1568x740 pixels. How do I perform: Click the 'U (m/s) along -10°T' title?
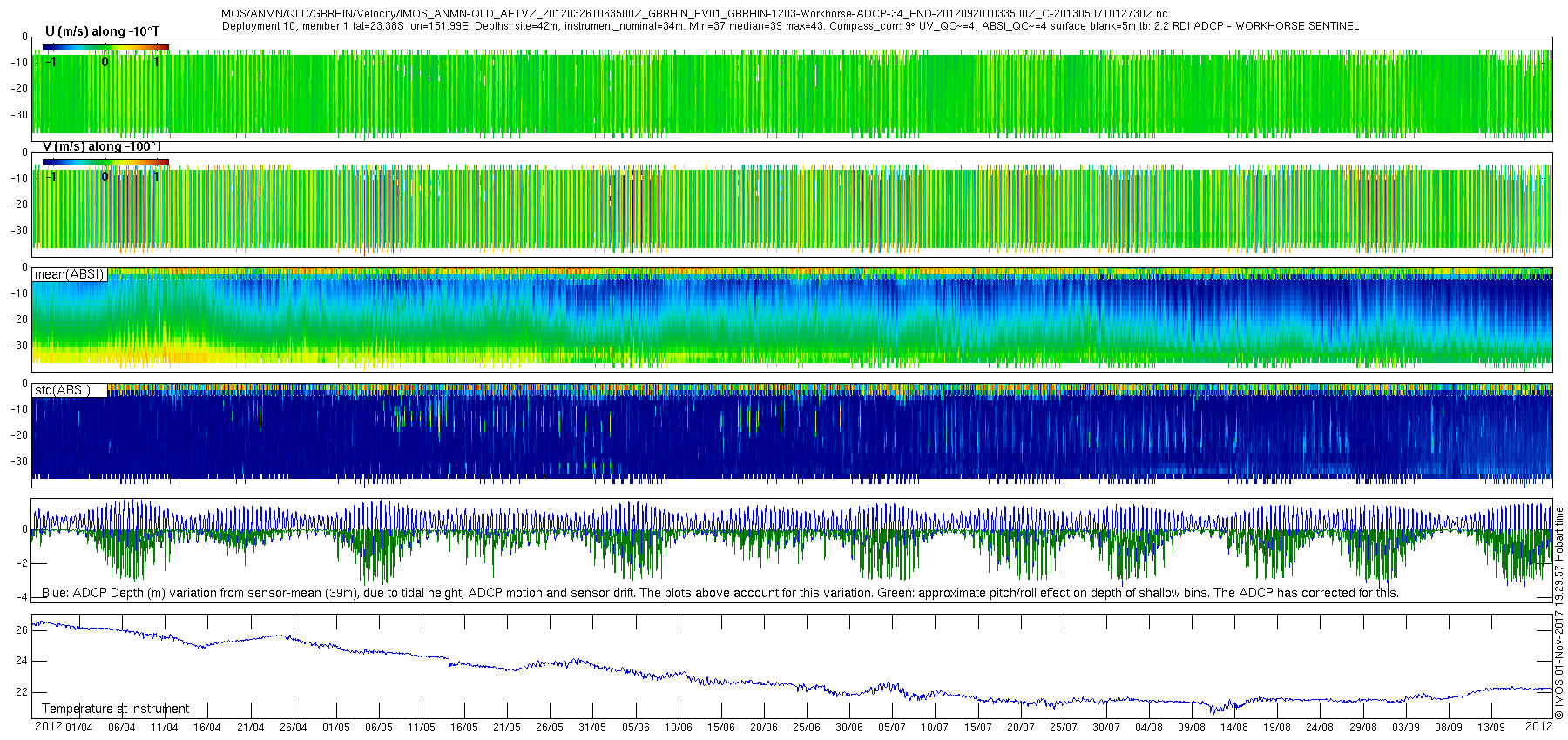point(102,31)
